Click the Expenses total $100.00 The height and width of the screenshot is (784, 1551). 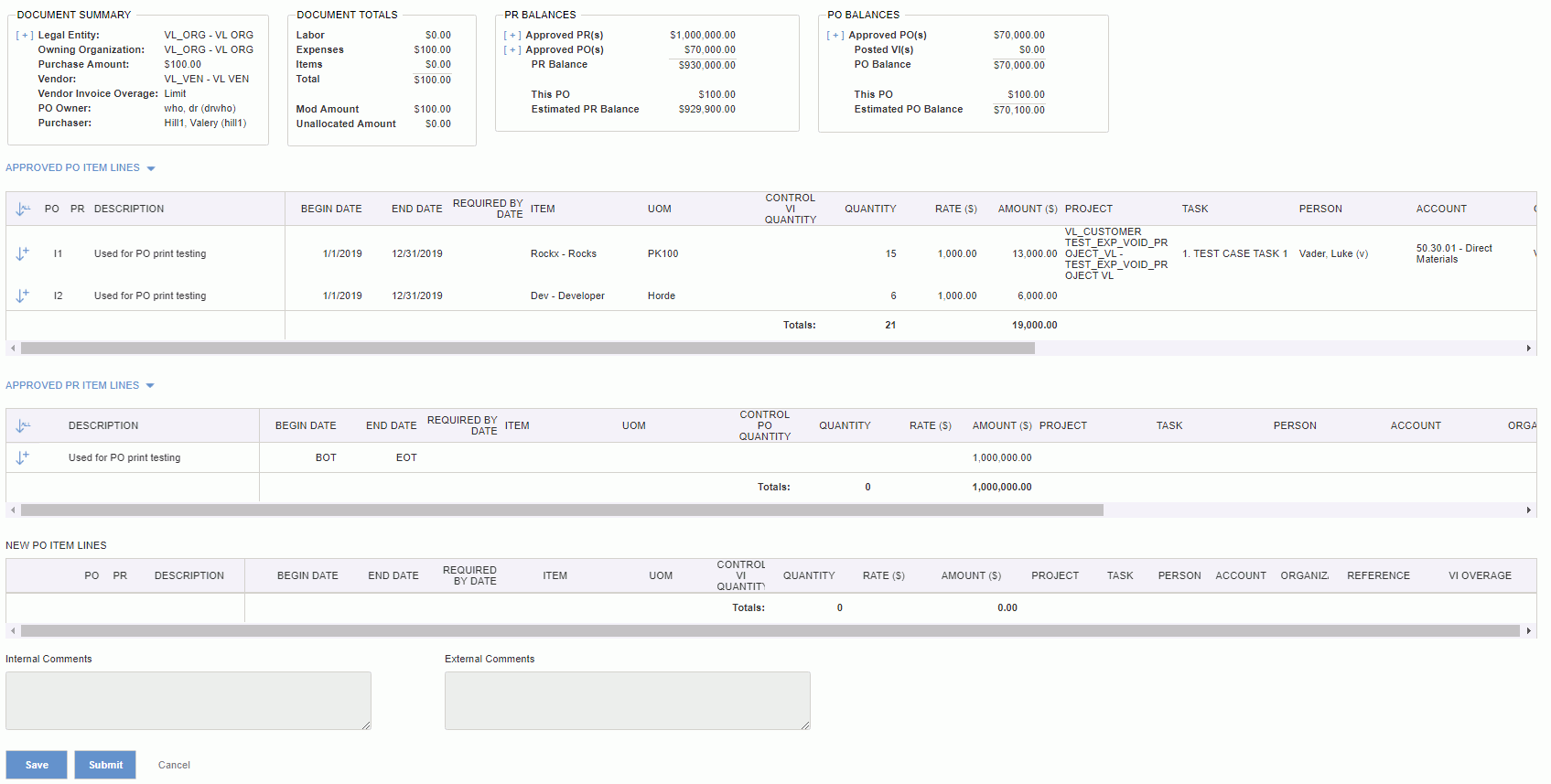pos(432,50)
